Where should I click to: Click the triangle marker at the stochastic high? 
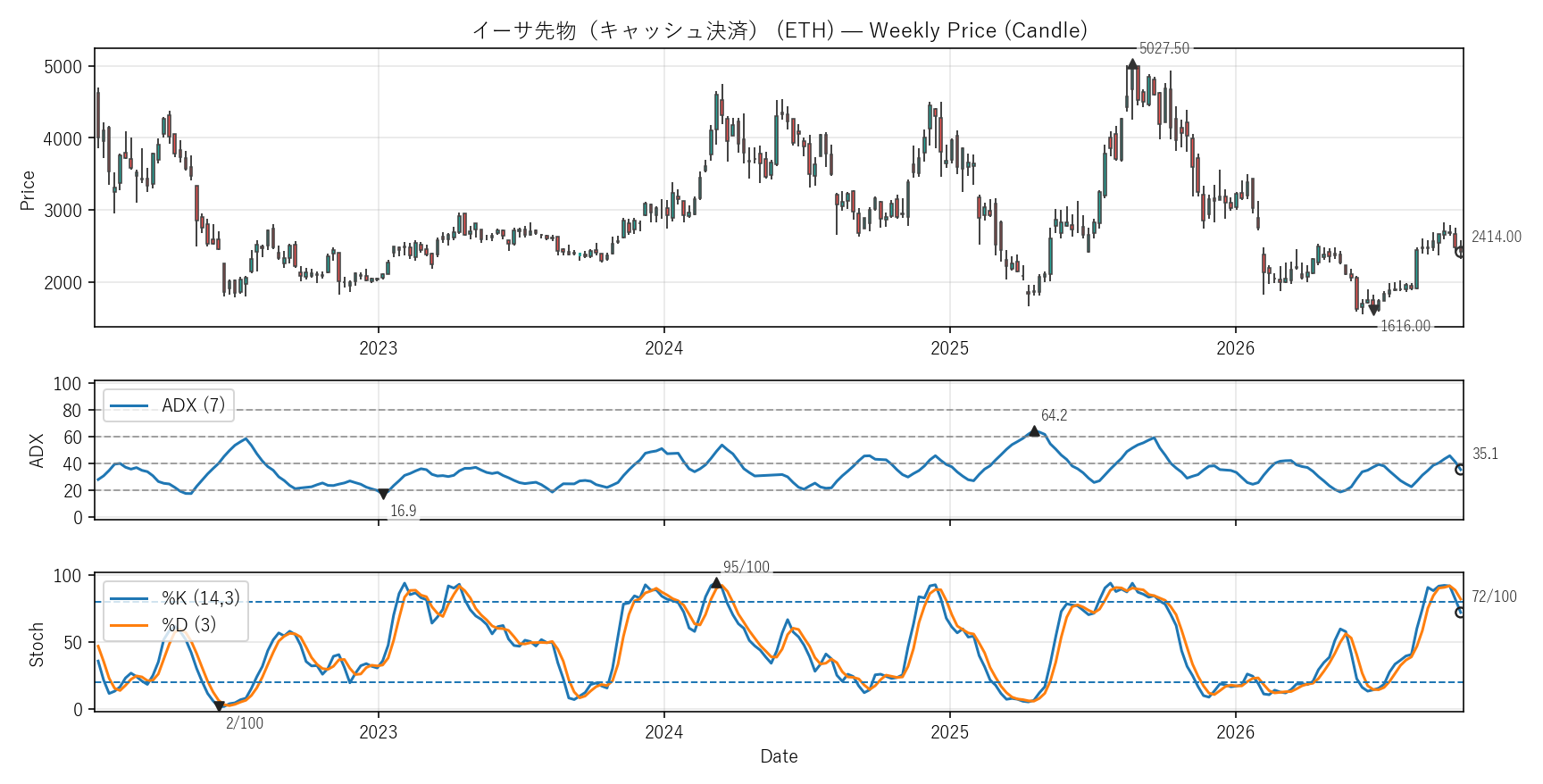point(716,583)
